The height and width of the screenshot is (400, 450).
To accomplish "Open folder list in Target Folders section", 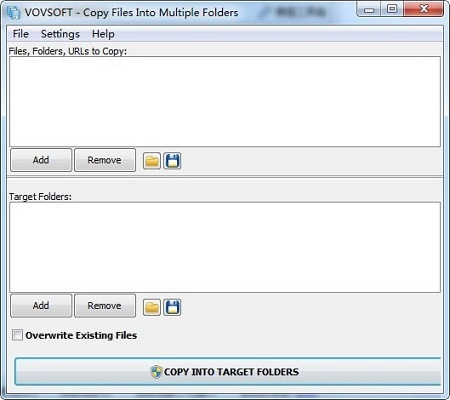I will point(152,307).
